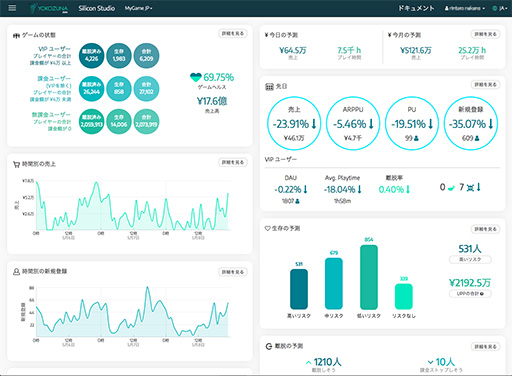Click the 売上 -23.91% circle
Screen dimensions: 512x376
pos(294,123)
